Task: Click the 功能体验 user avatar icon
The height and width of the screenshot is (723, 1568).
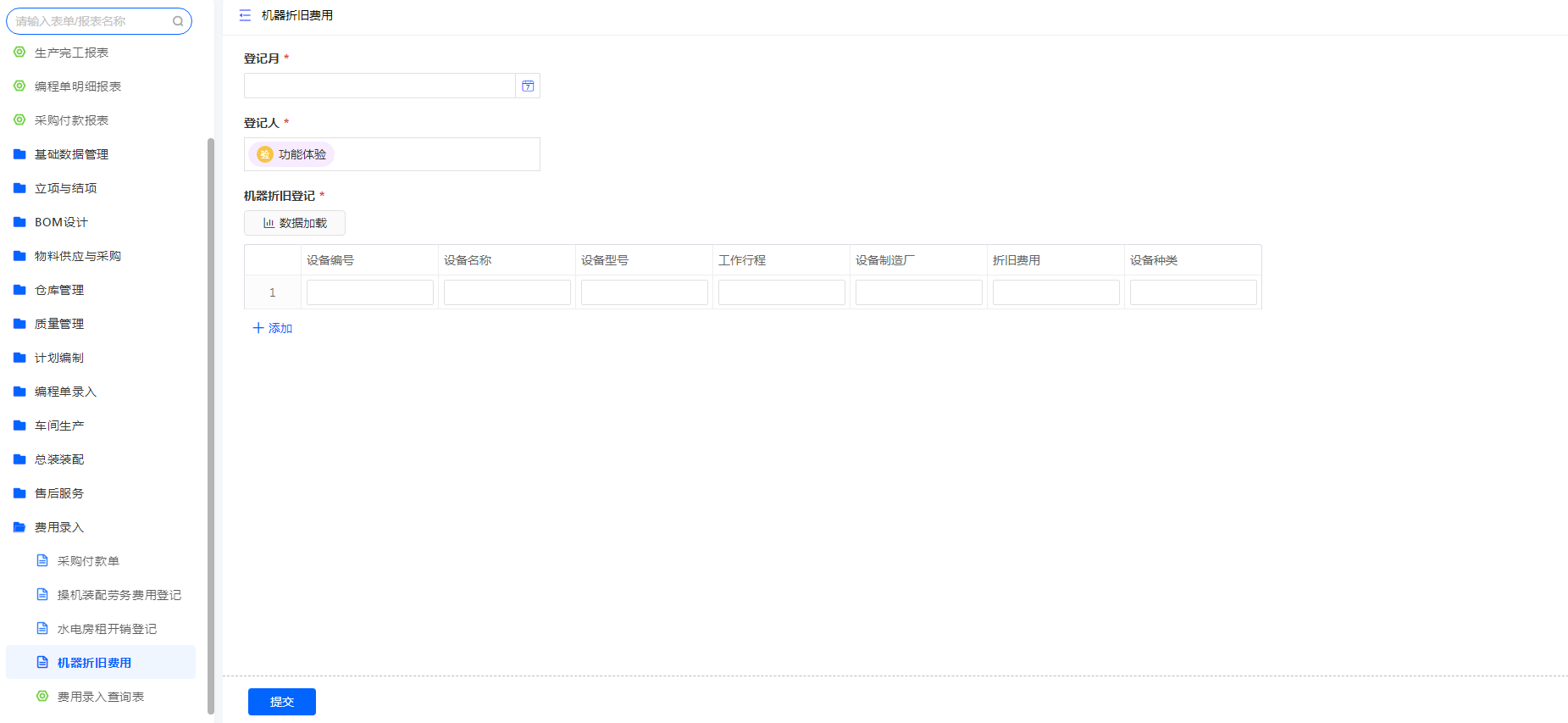Action: (265, 154)
